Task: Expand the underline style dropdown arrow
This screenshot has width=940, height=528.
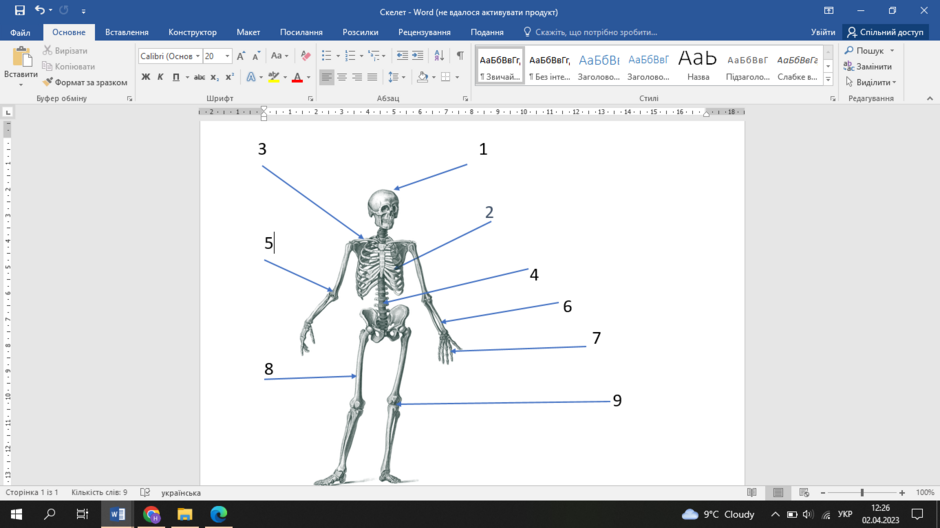Action: pyautogui.click(x=187, y=77)
